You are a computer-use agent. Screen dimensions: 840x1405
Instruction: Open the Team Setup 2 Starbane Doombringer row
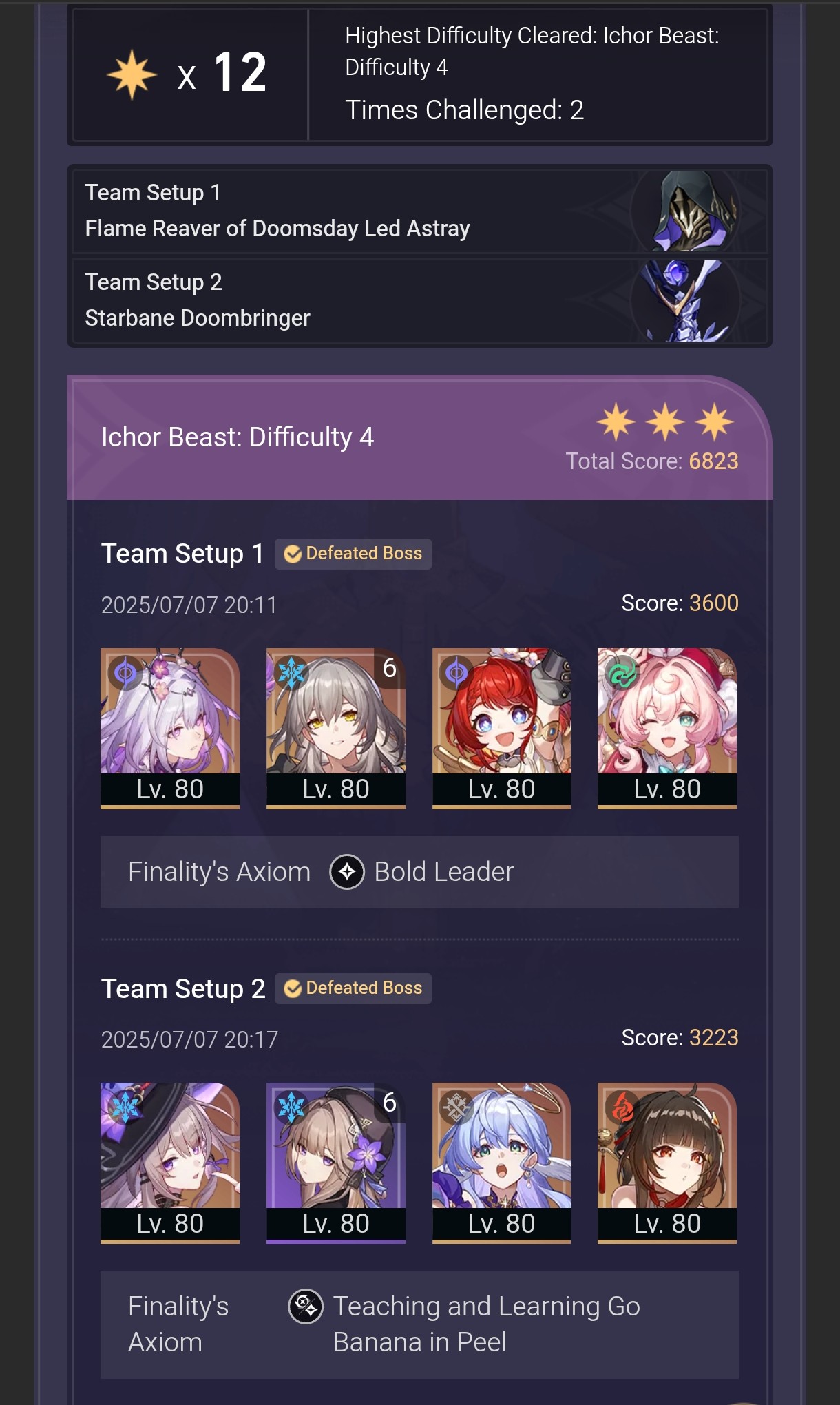click(x=419, y=300)
